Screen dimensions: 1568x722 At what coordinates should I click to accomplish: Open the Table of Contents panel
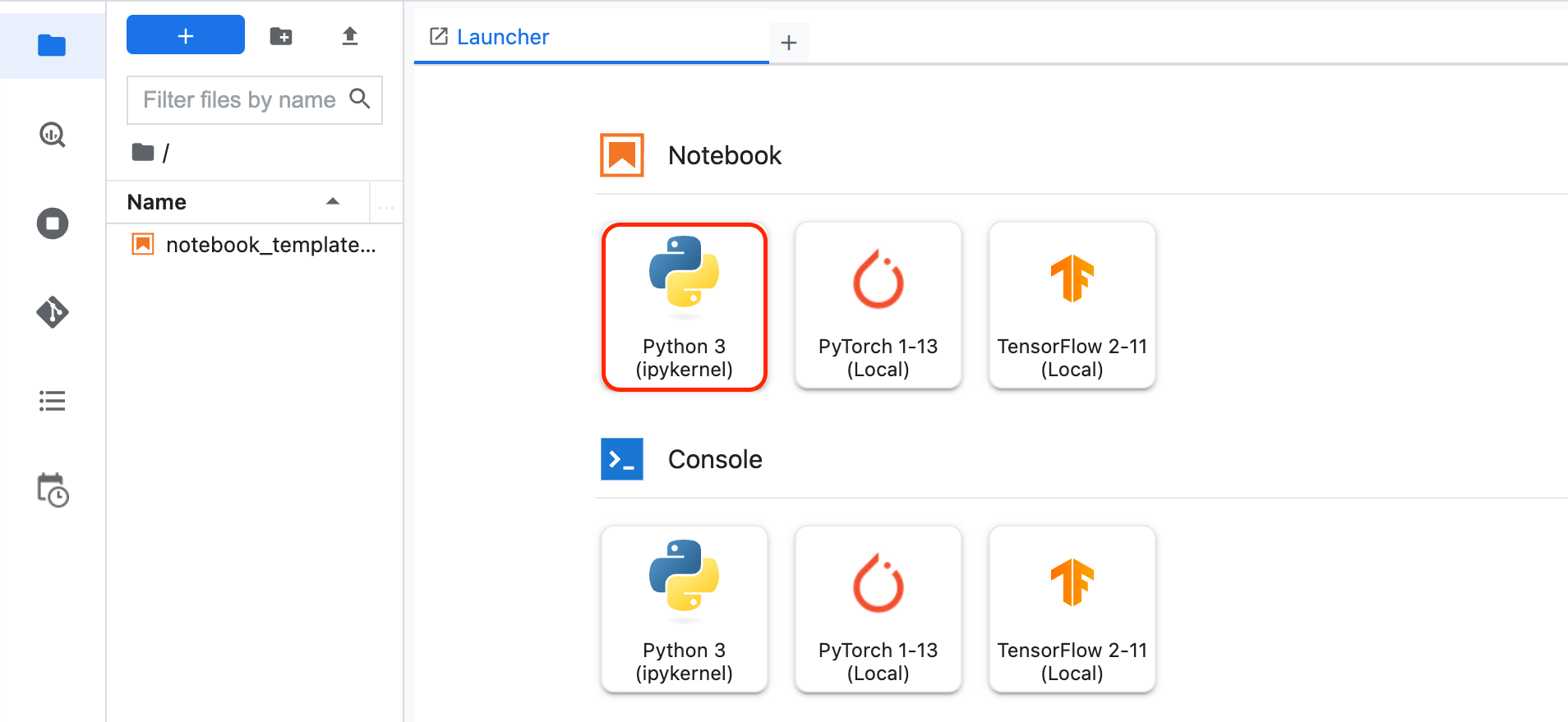(x=53, y=401)
